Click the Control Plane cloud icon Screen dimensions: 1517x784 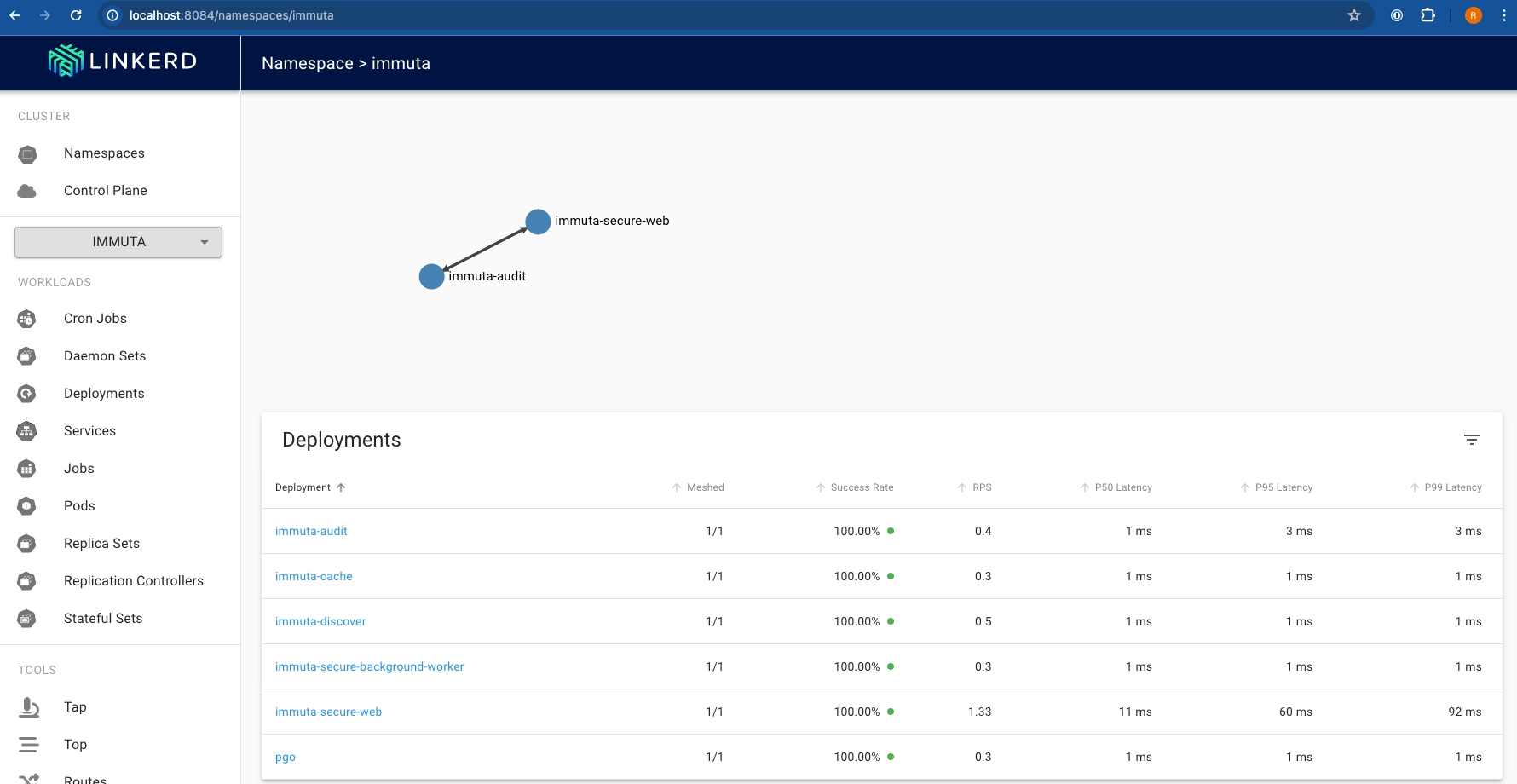click(x=27, y=191)
